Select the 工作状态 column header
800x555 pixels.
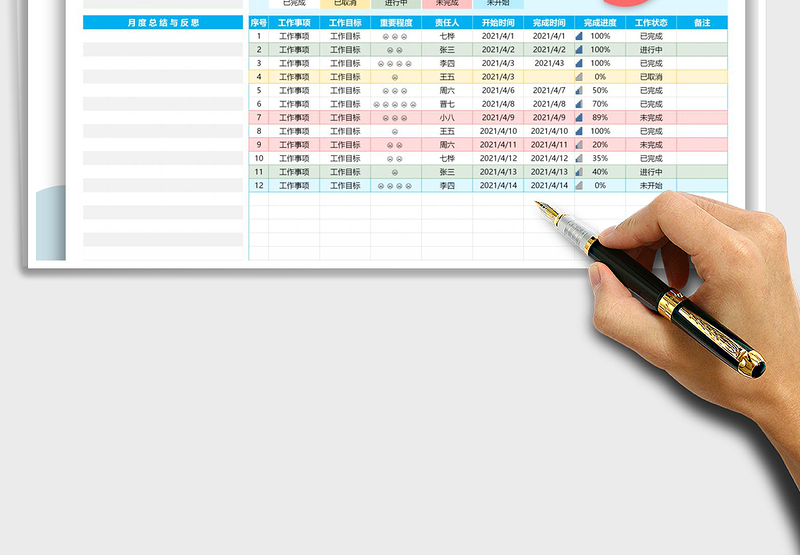click(x=651, y=22)
